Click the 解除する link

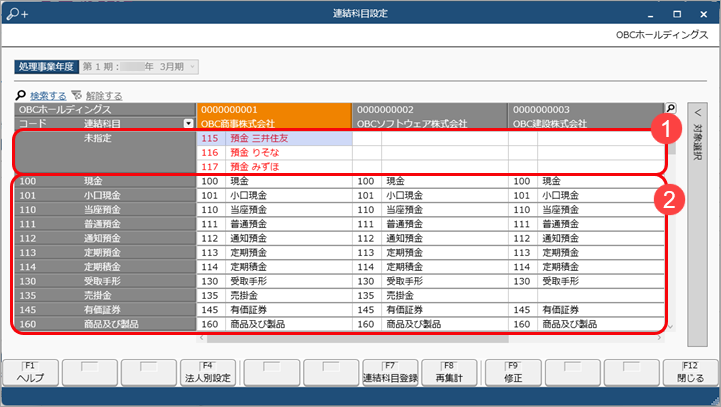(104, 96)
